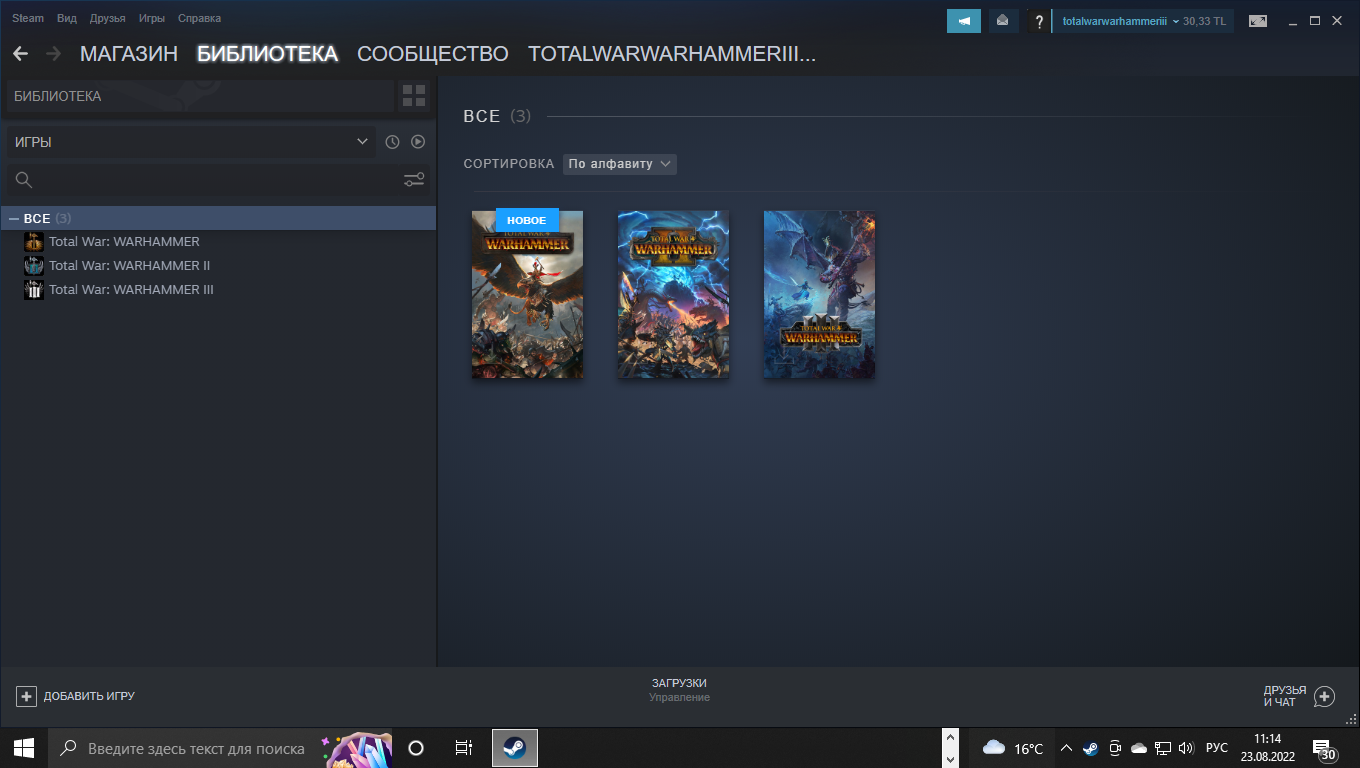Screen dimensions: 1360x768
Task: Click the taskbar clock showing 11:14
Action: (1266, 748)
